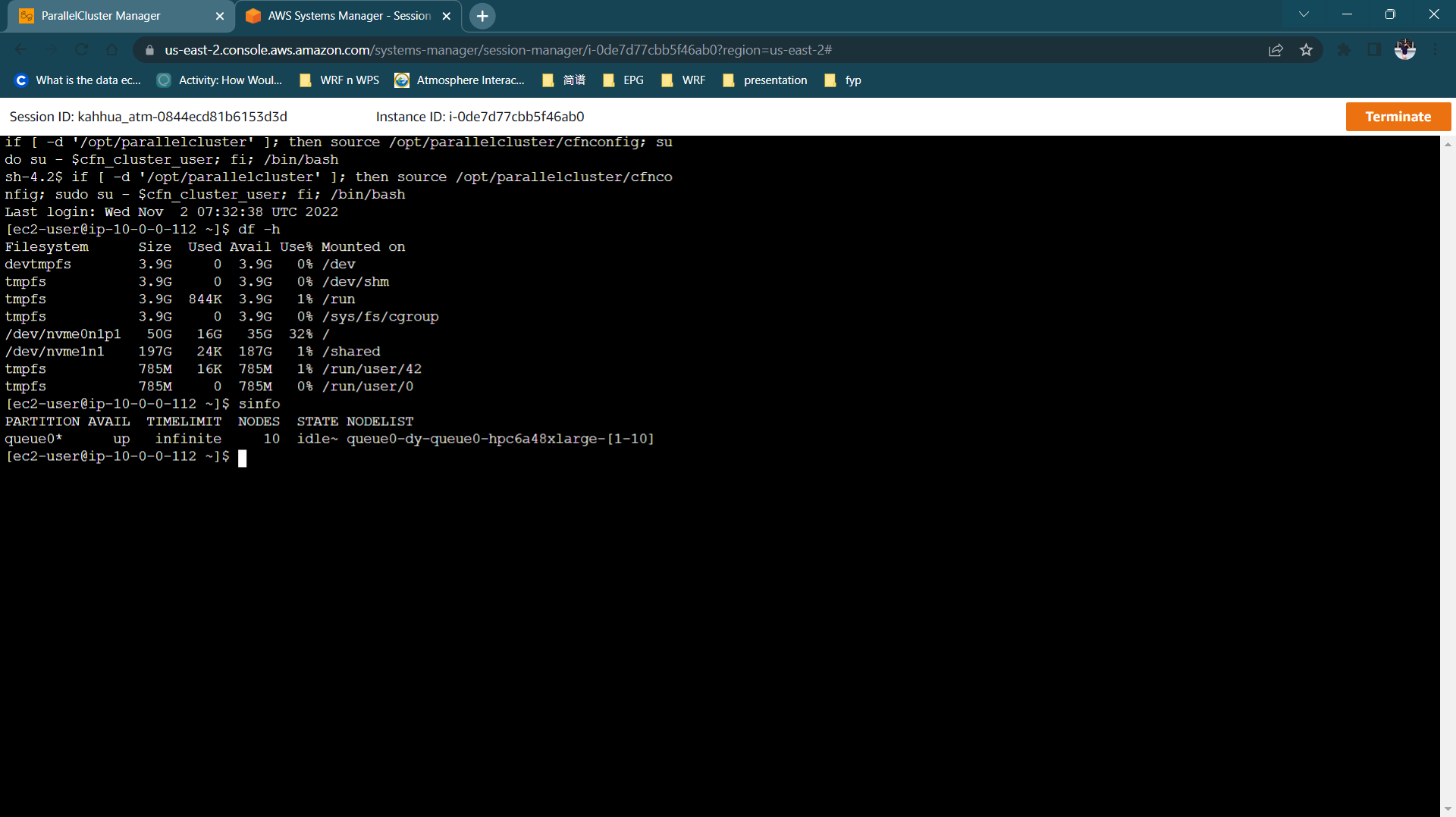Click the address bar URL
The image size is (1456, 817).
tap(498, 50)
